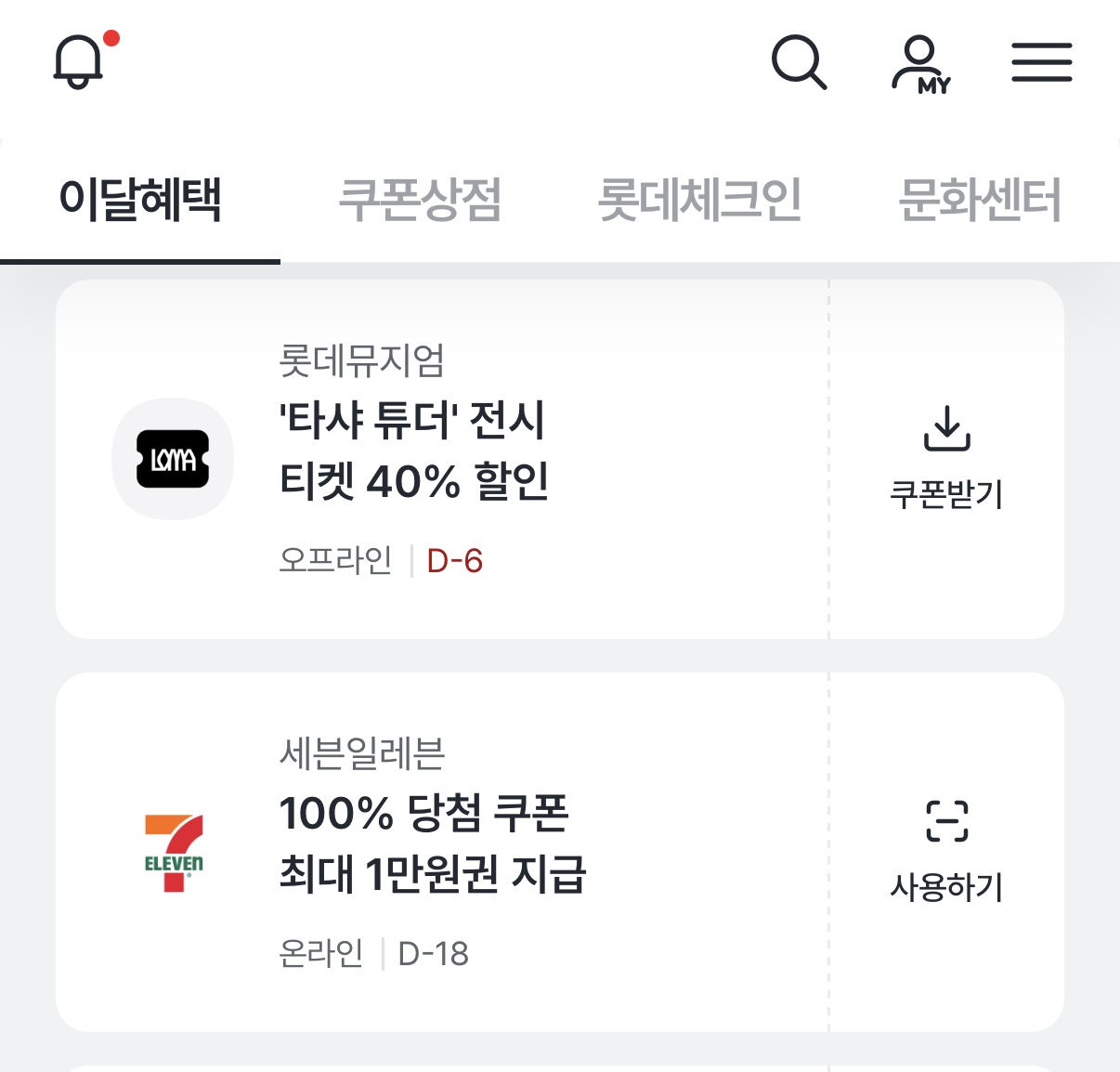Open the '타샤 튜더' 전시 coupon title
This screenshot has height=1072, width=1120.
tap(414, 451)
